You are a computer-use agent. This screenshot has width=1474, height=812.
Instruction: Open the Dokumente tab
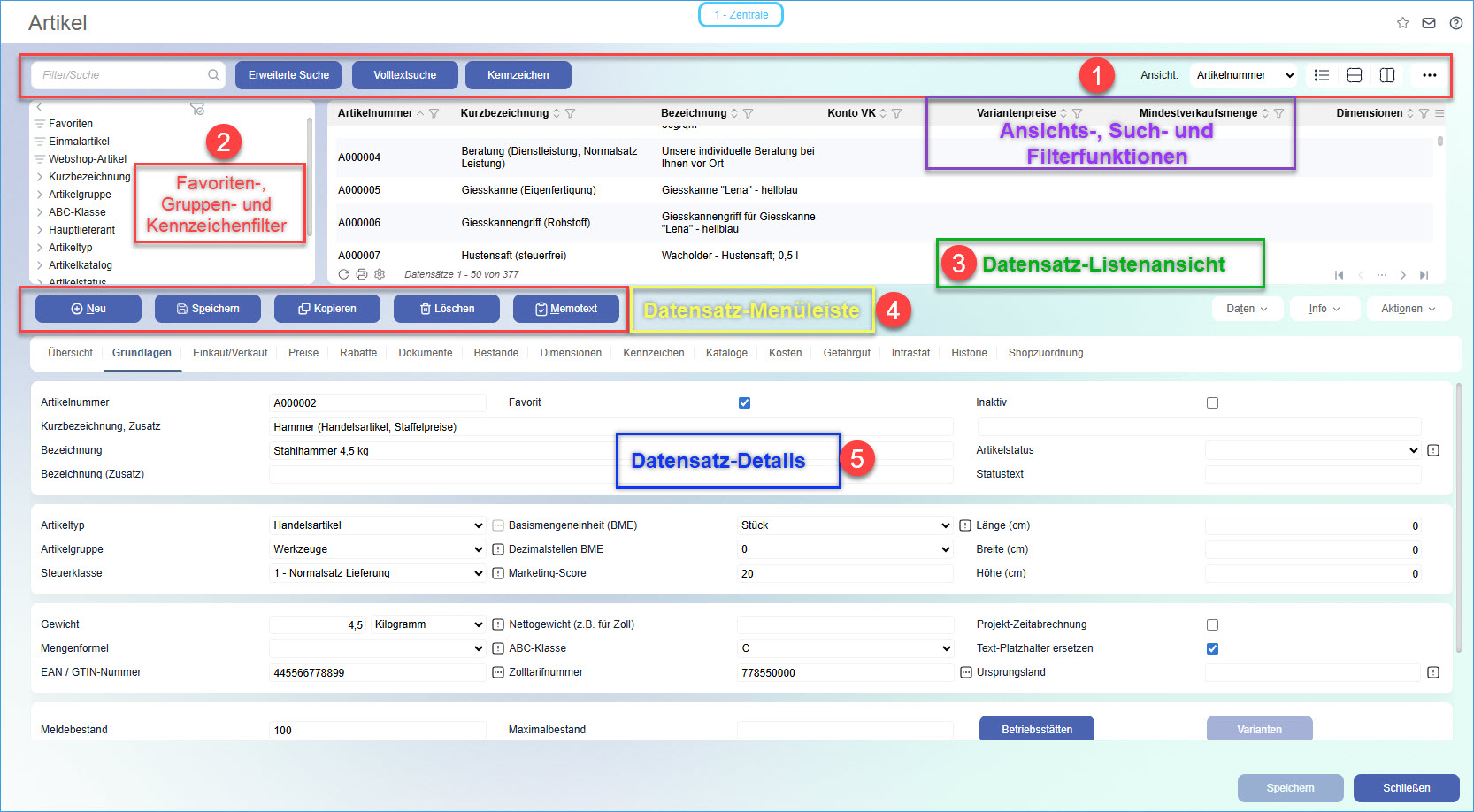pyautogui.click(x=425, y=353)
